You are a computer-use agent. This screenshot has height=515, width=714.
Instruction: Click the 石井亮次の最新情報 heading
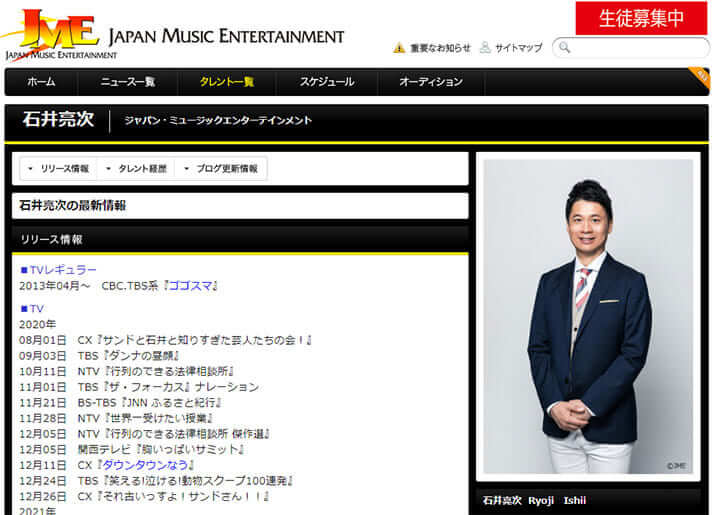pyautogui.click(x=73, y=206)
